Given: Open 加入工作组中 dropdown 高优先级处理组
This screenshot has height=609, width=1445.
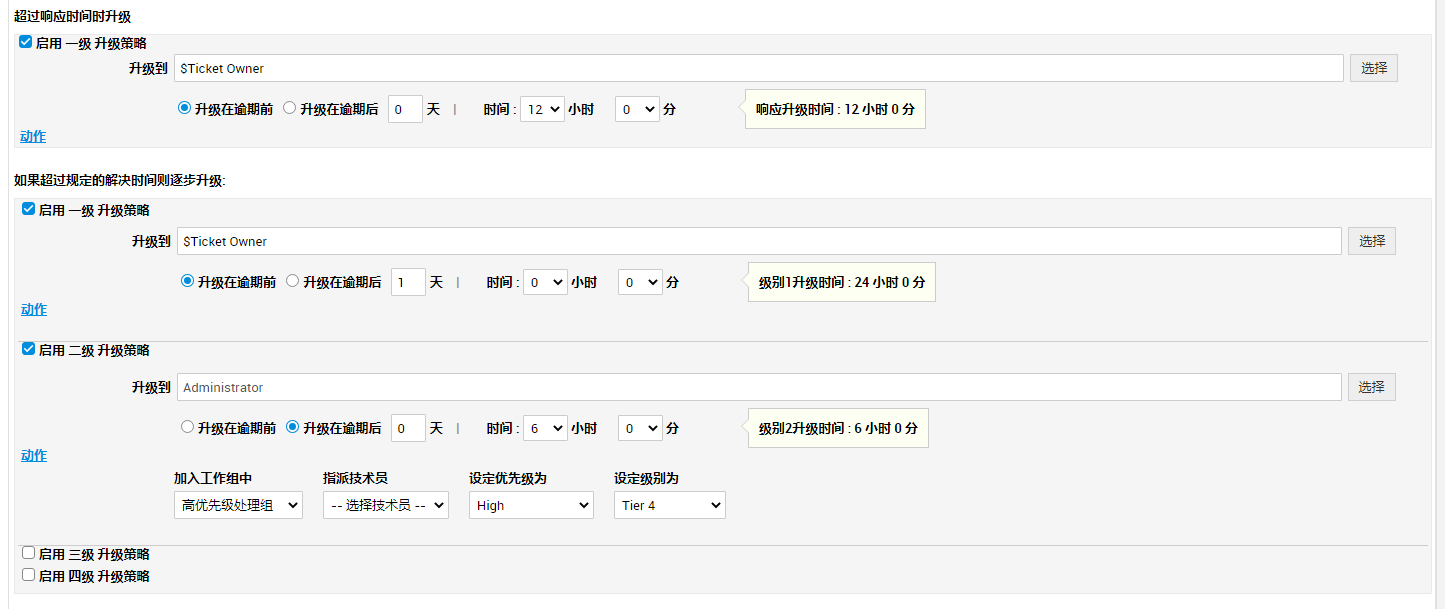Looking at the screenshot, I should pyautogui.click(x=238, y=506).
